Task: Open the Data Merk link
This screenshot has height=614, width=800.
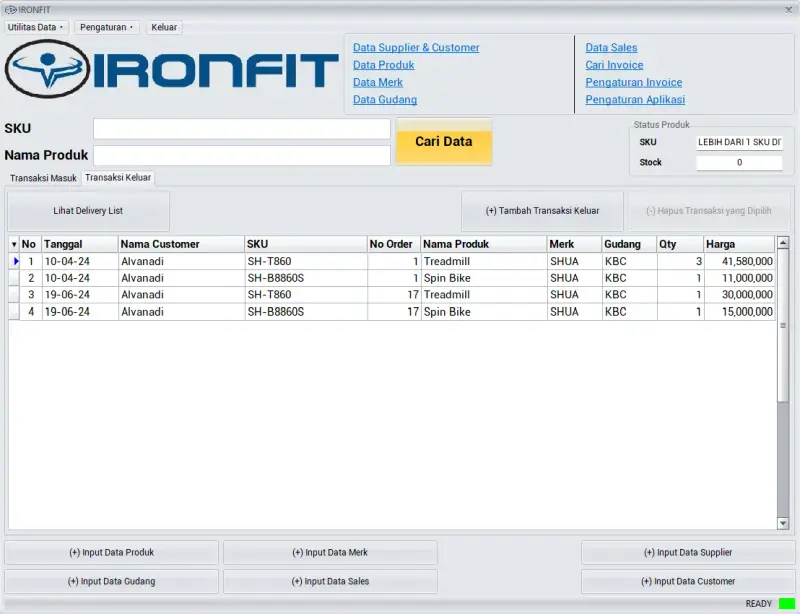Action: 378,82
